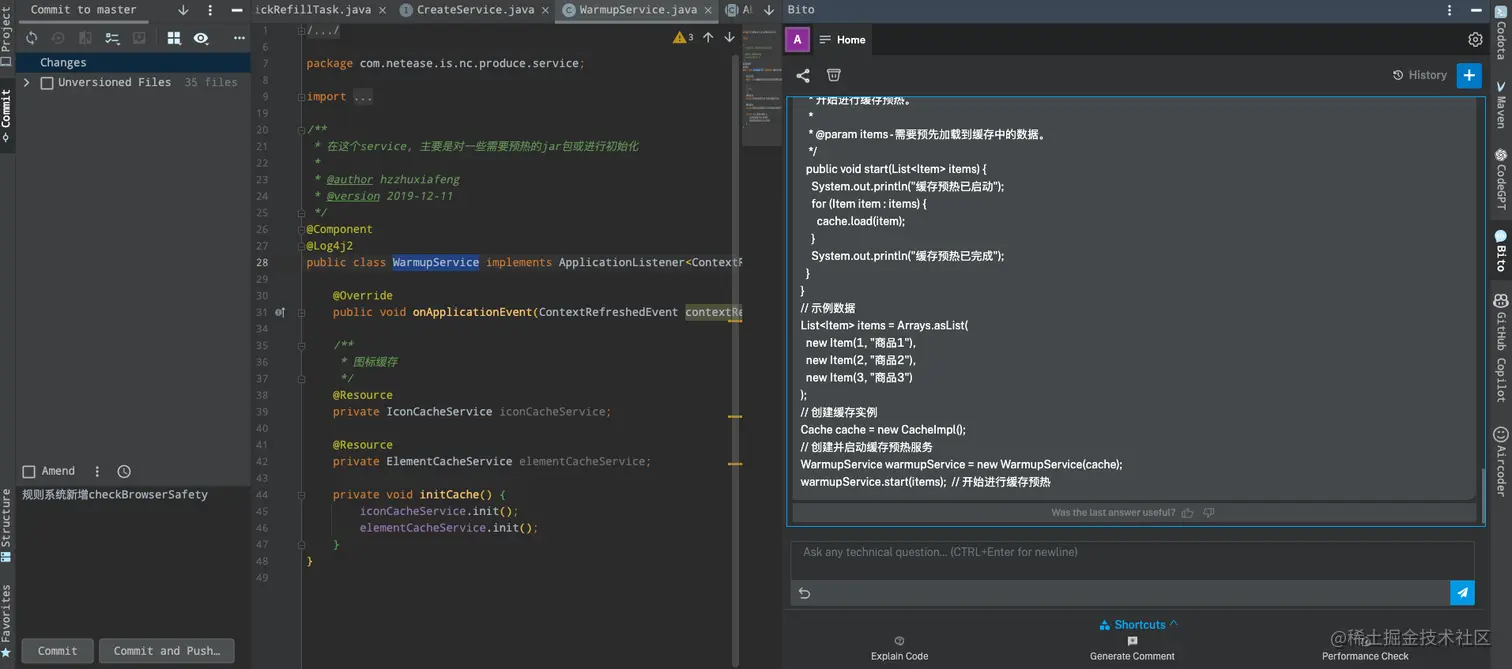This screenshot has width=1512, height=669.
Task: Click the Refresh changes icon in Commit panel
Action: point(32,38)
